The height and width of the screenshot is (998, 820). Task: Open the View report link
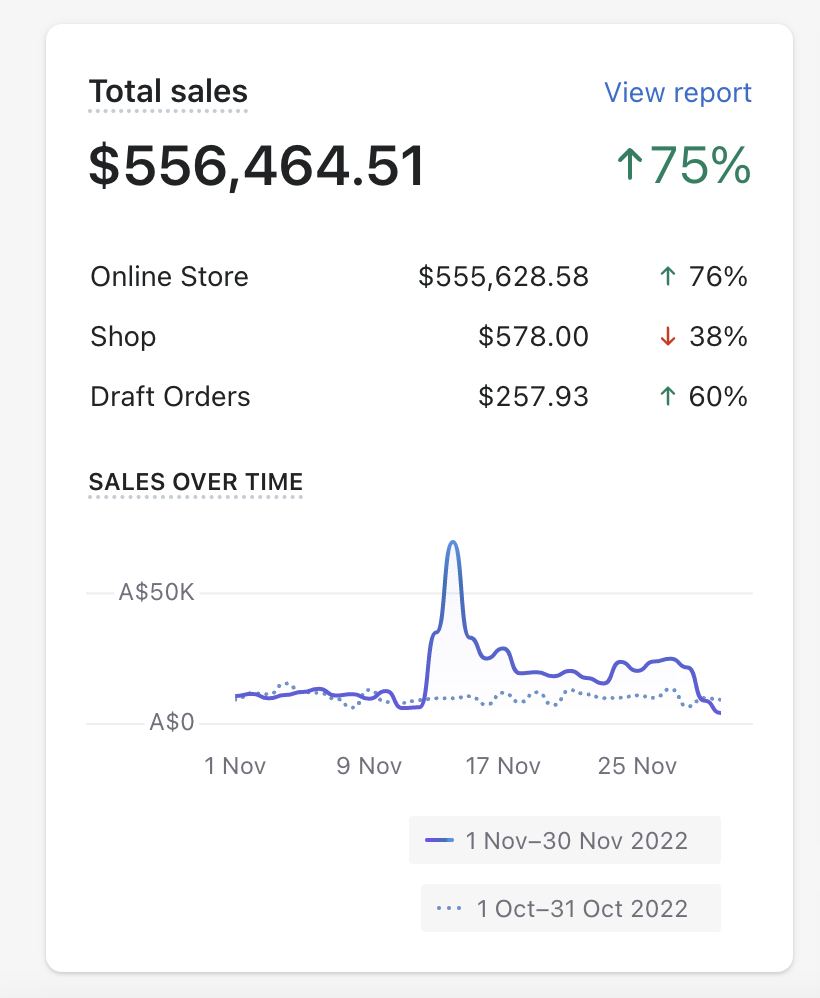677,93
